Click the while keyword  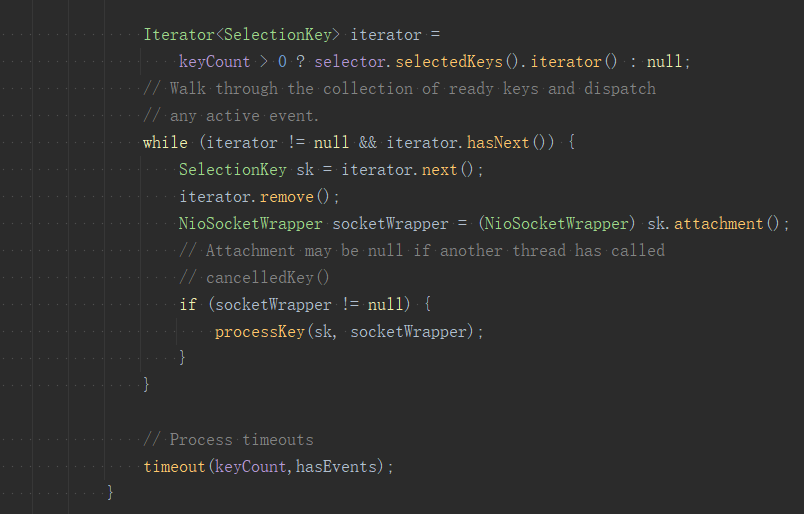coord(164,142)
